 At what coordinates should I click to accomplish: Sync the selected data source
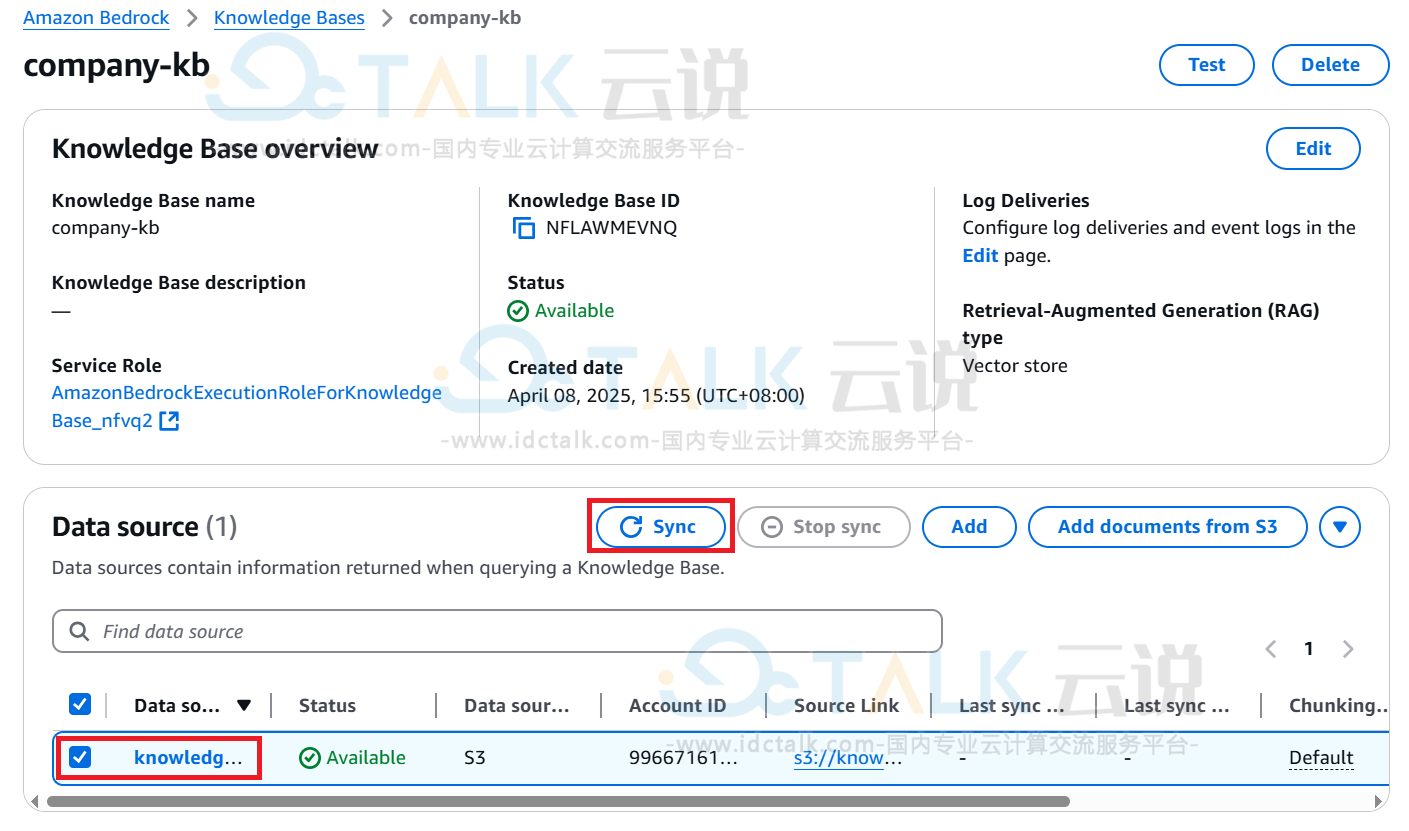[x=660, y=527]
